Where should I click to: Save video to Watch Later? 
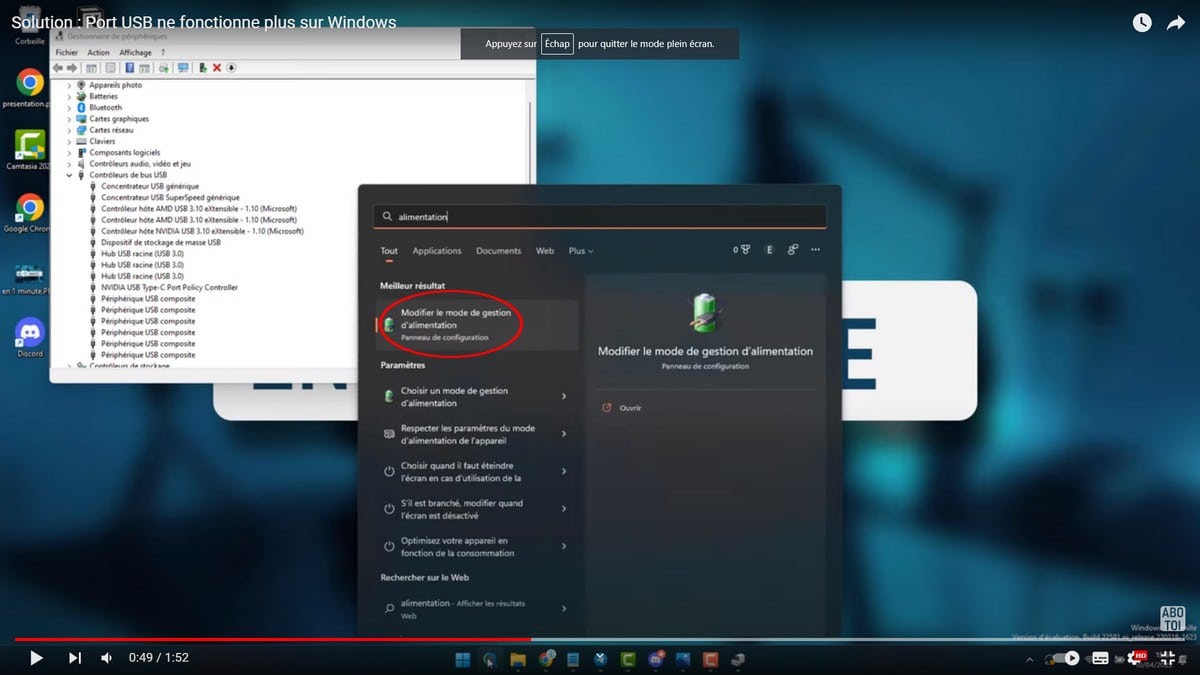(1141, 23)
